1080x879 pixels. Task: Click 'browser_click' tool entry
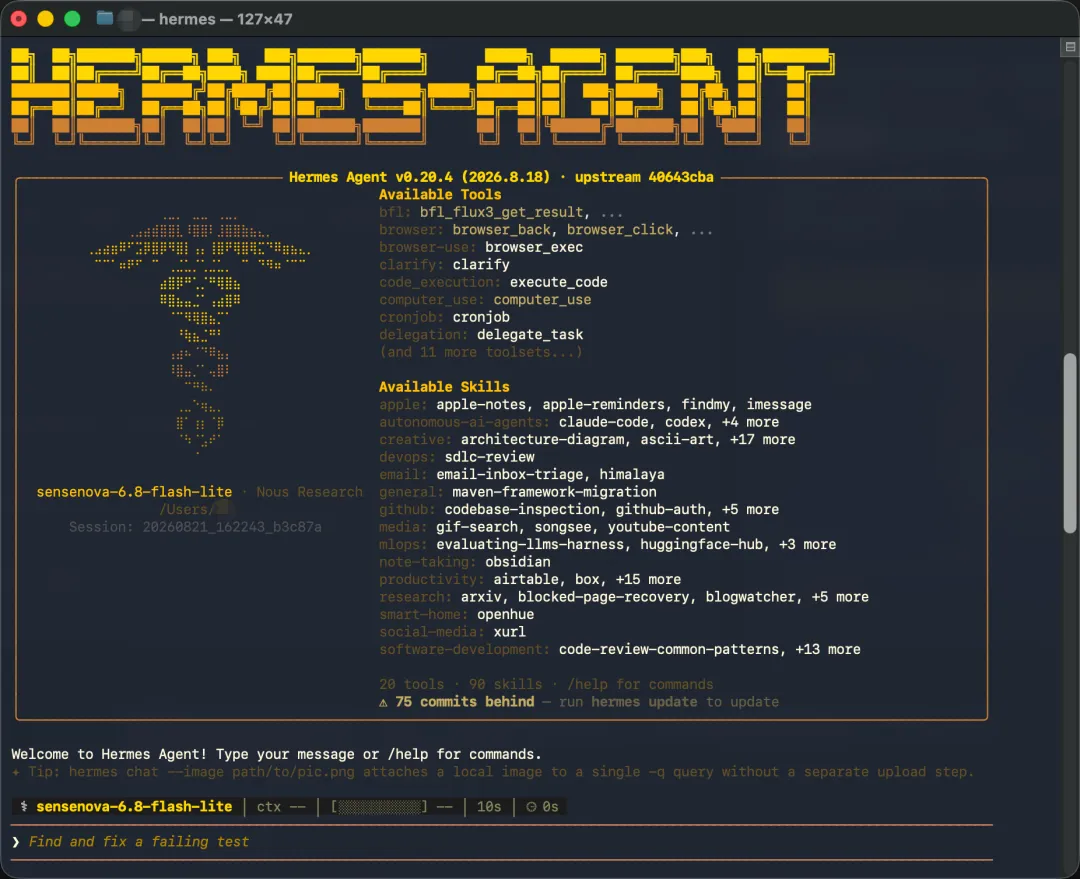[620, 229]
